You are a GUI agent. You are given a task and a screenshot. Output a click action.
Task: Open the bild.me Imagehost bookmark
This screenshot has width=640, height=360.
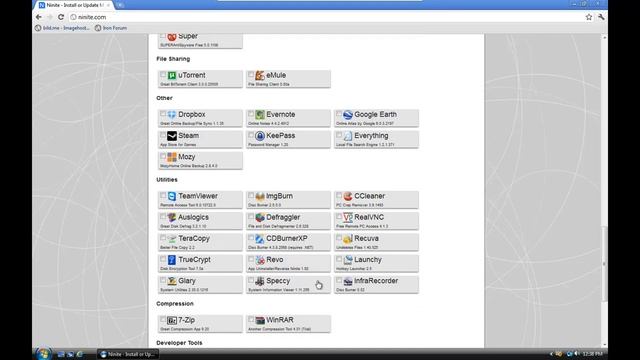click(x=62, y=28)
